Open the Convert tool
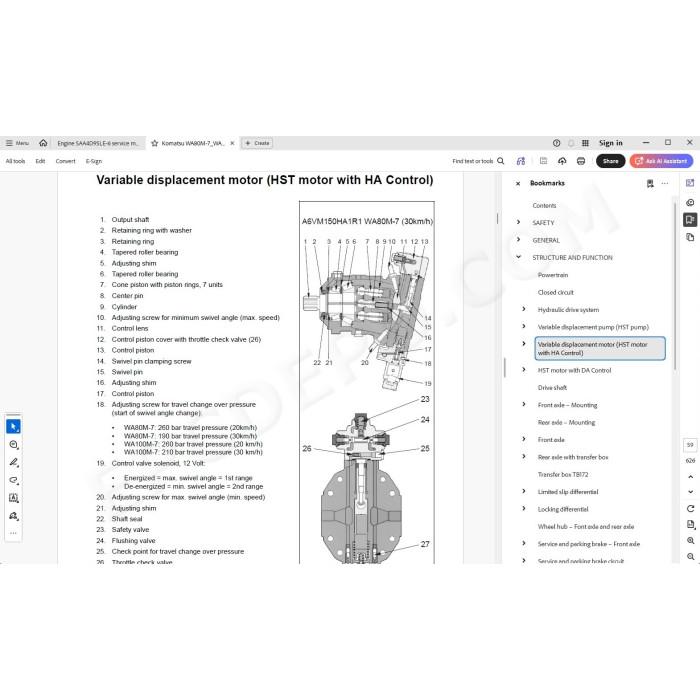The height and width of the screenshot is (700, 700). (x=66, y=161)
